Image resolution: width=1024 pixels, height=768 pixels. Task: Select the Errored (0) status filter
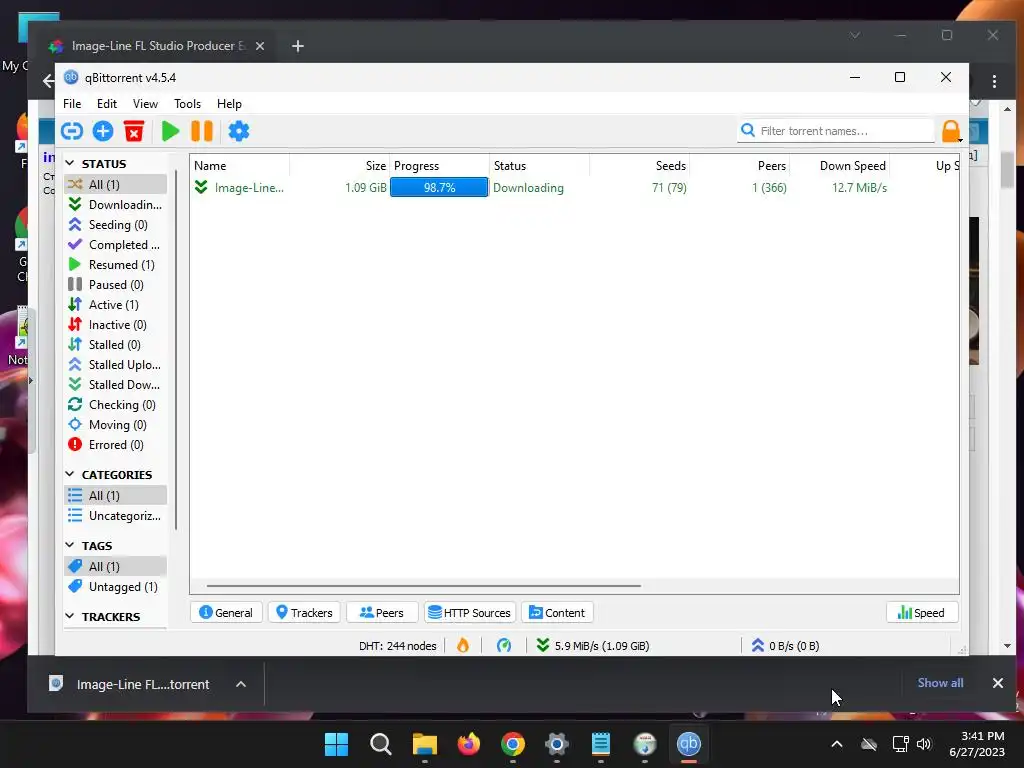tap(116, 445)
